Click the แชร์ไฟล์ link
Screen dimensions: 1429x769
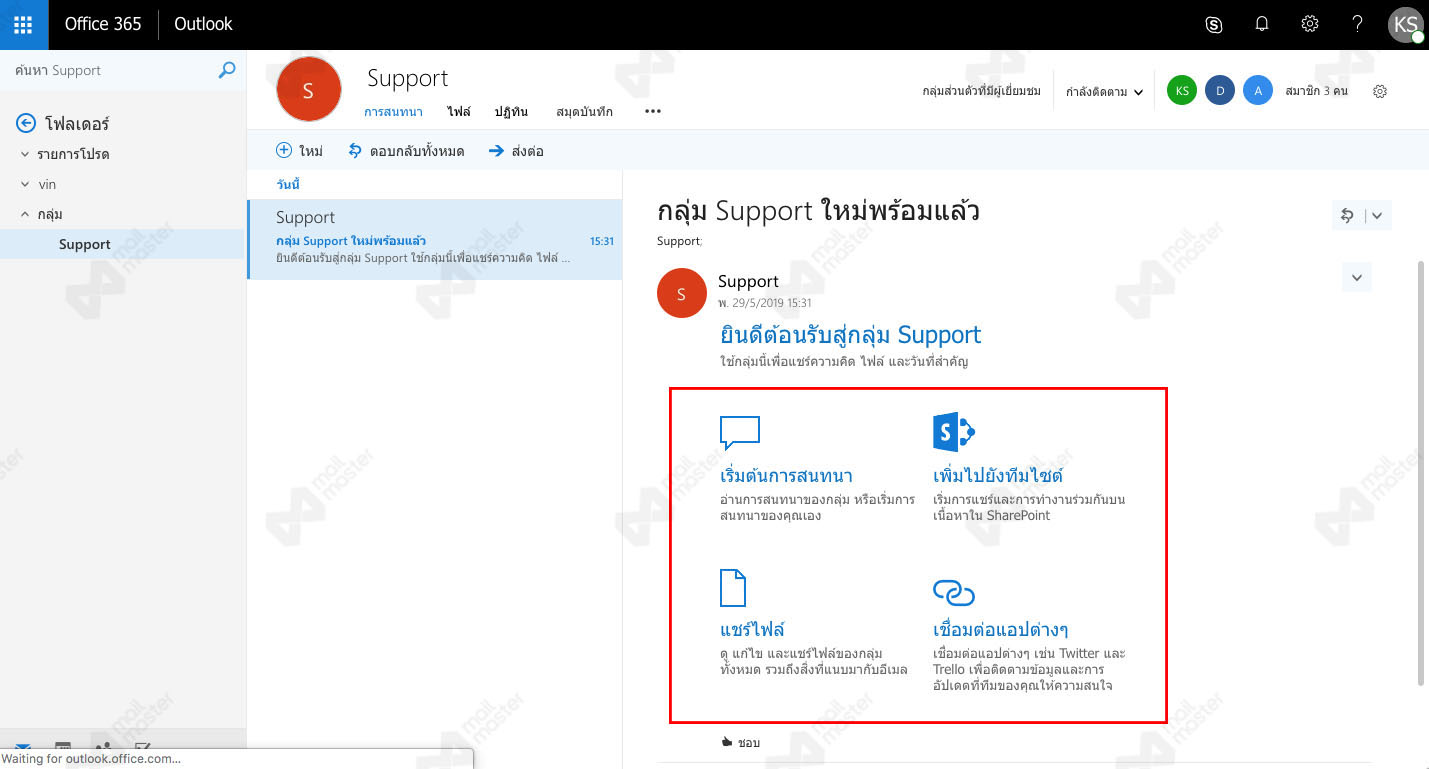752,630
